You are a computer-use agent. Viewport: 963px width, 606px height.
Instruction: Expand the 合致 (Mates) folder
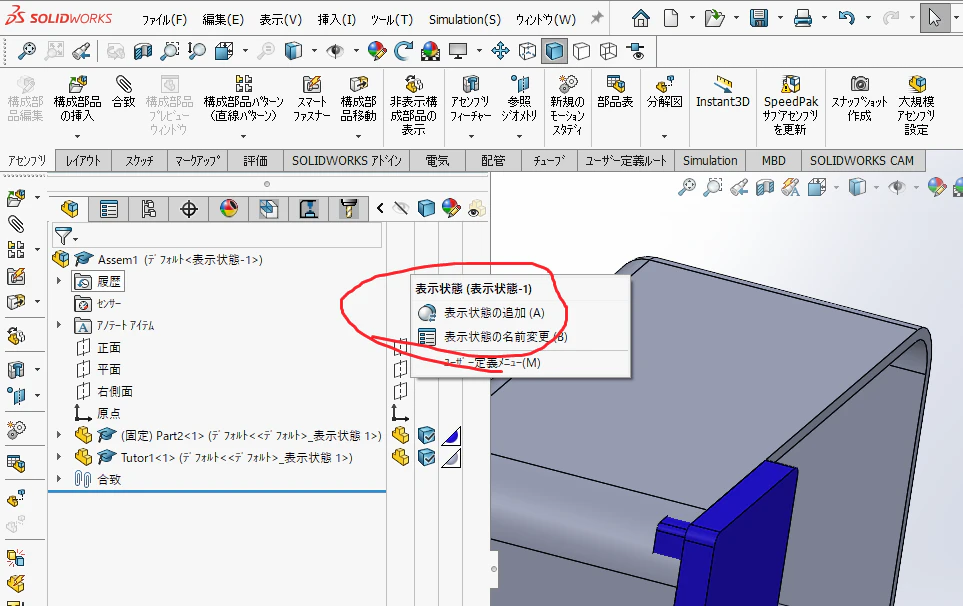[x=59, y=479]
